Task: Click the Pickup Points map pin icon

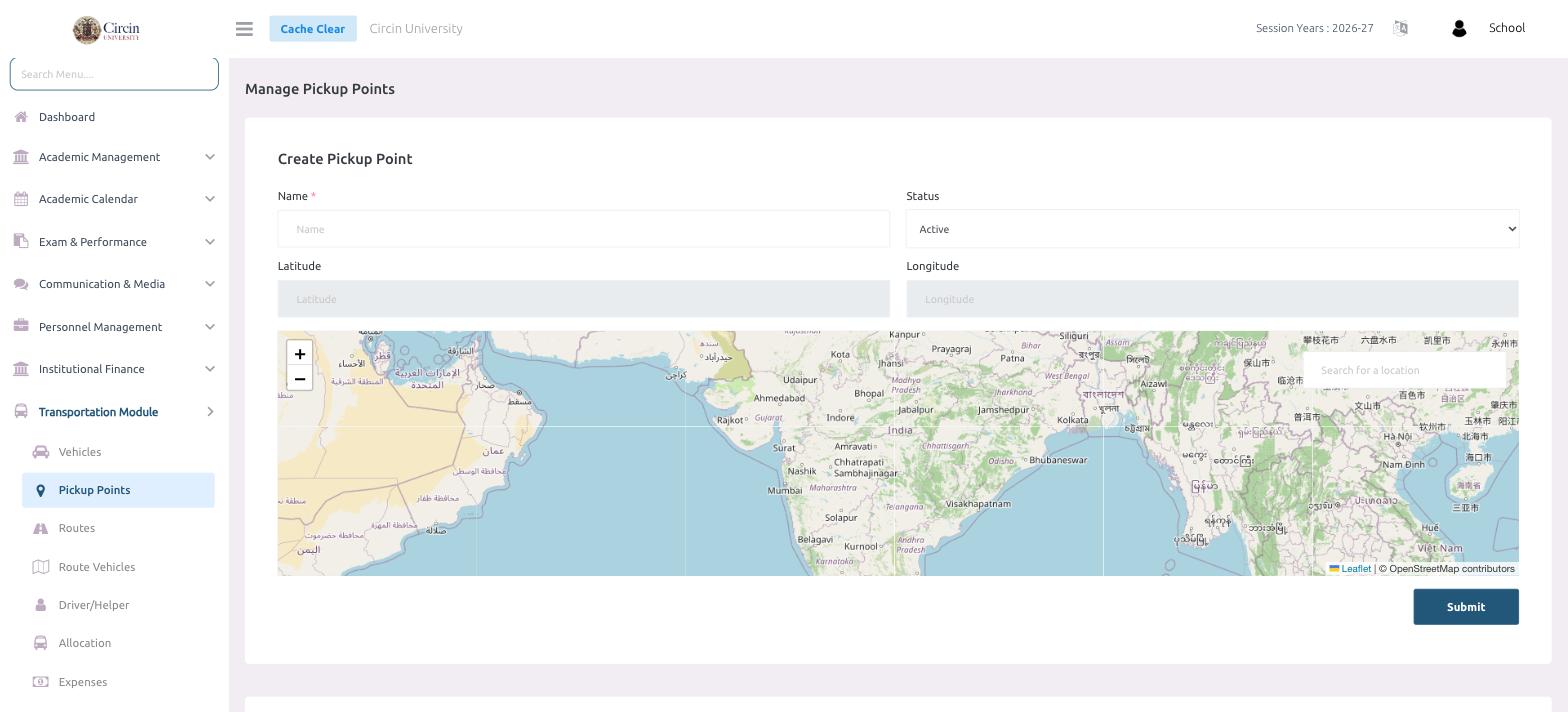Action: coord(41,490)
